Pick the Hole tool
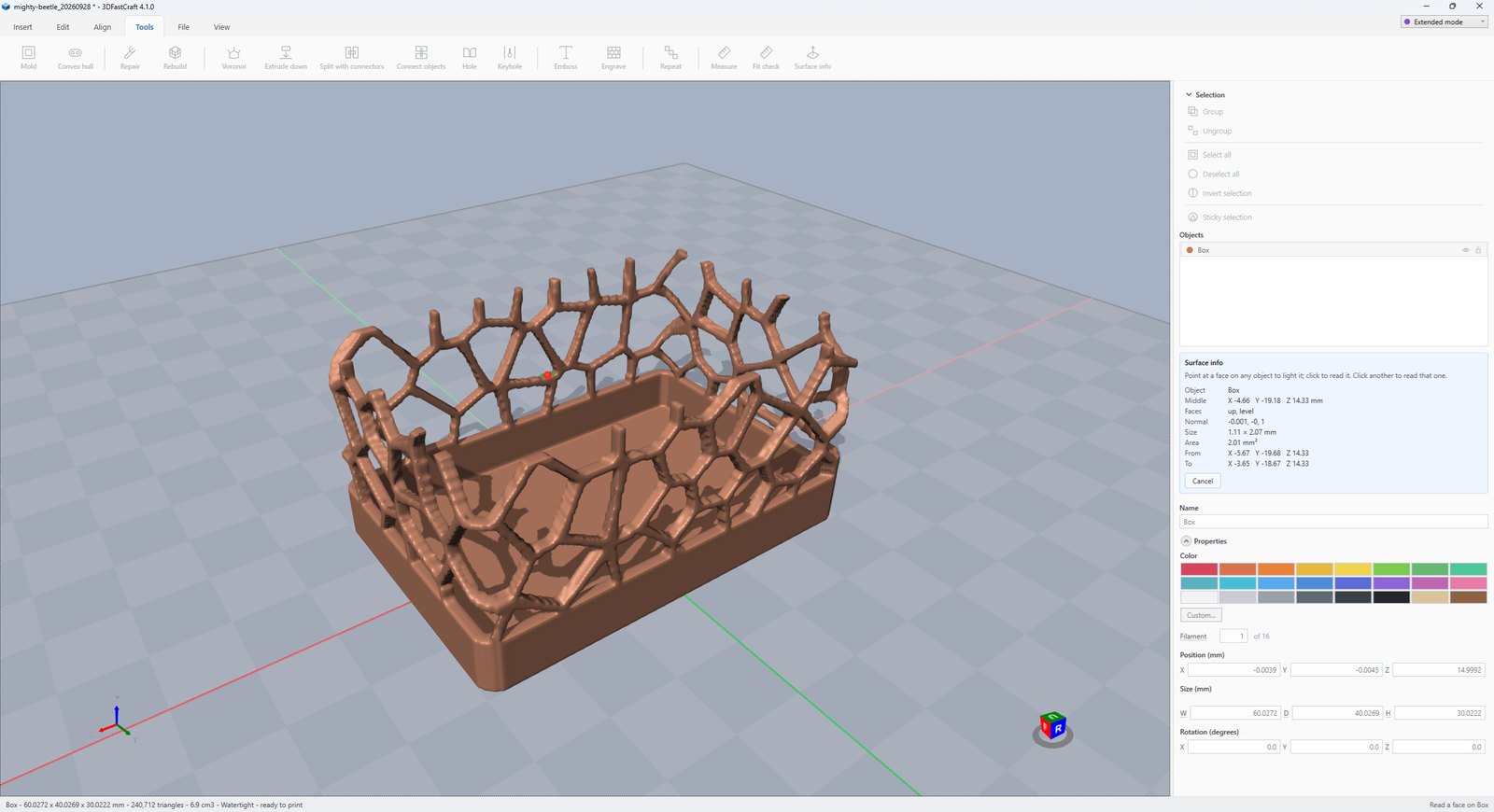The image size is (1494, 812). click(470, 58)
